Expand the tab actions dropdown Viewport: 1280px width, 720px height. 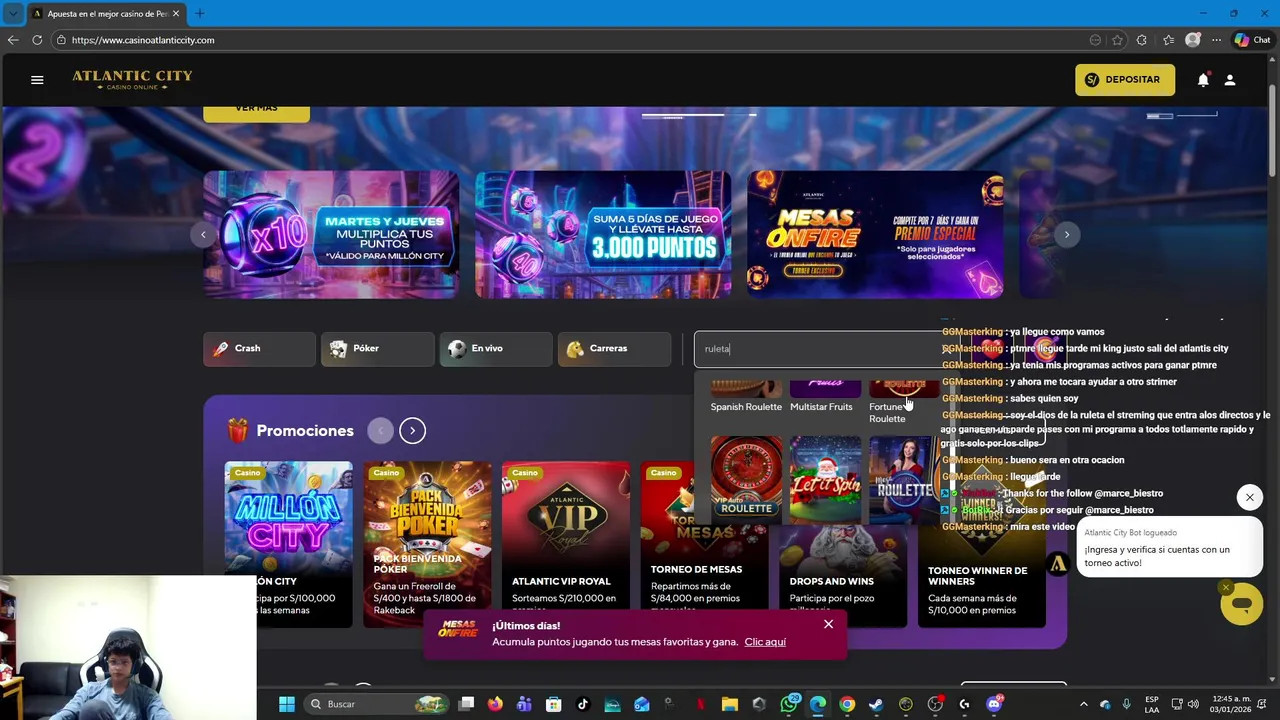click(13, 14)
